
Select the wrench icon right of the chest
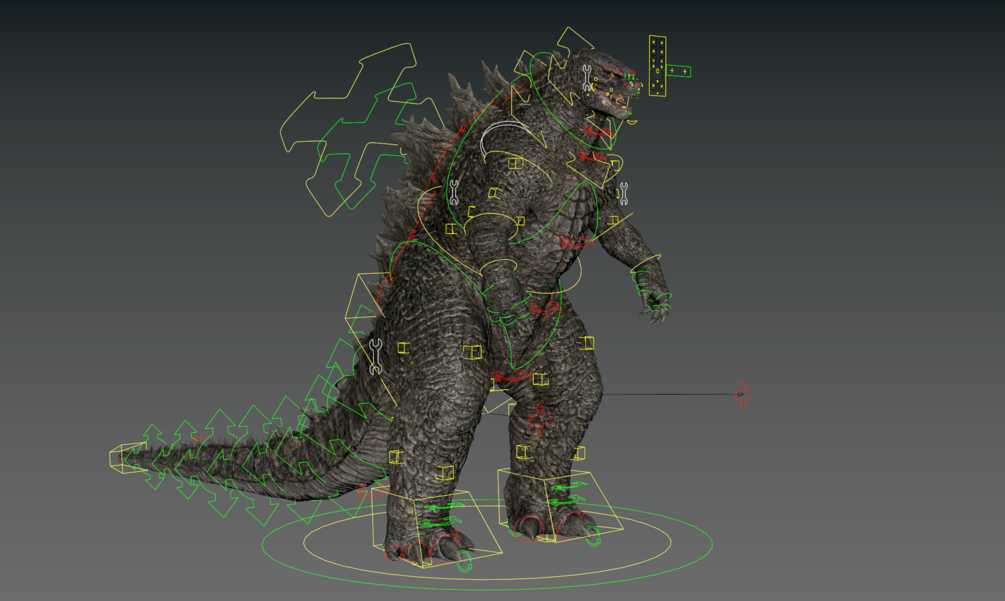pos(623,193)
